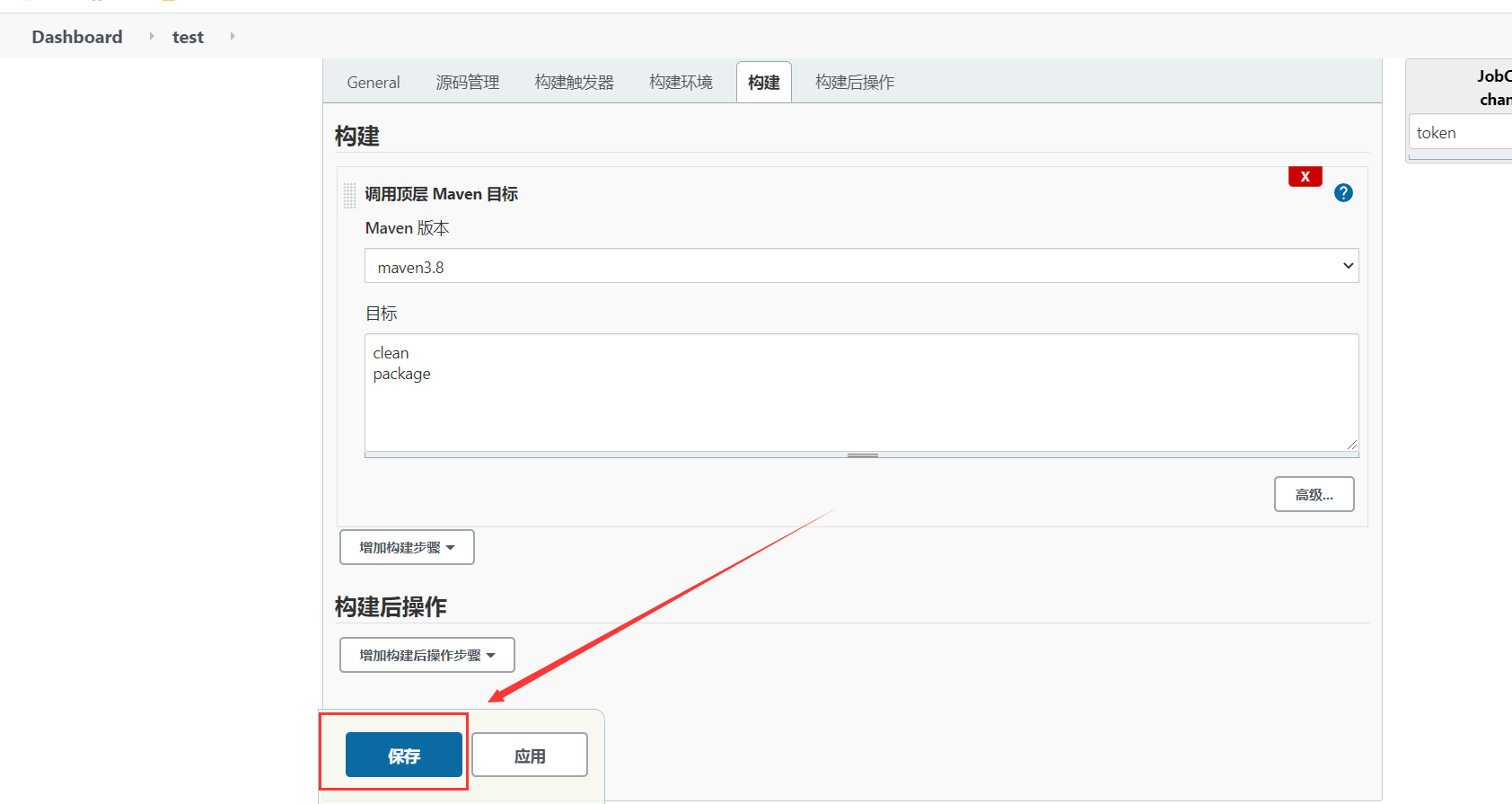
Task: Click the 目标 label
Action: (x=381, y=314)
